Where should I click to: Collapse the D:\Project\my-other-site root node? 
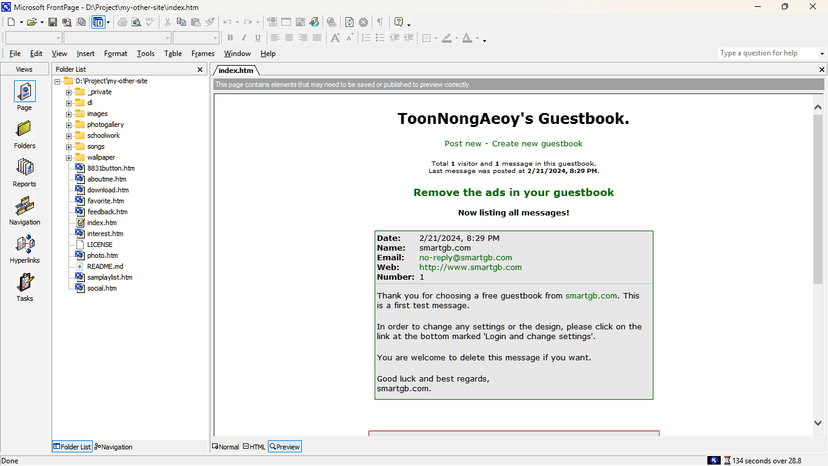pyautogui.click(x=58, y=81)
